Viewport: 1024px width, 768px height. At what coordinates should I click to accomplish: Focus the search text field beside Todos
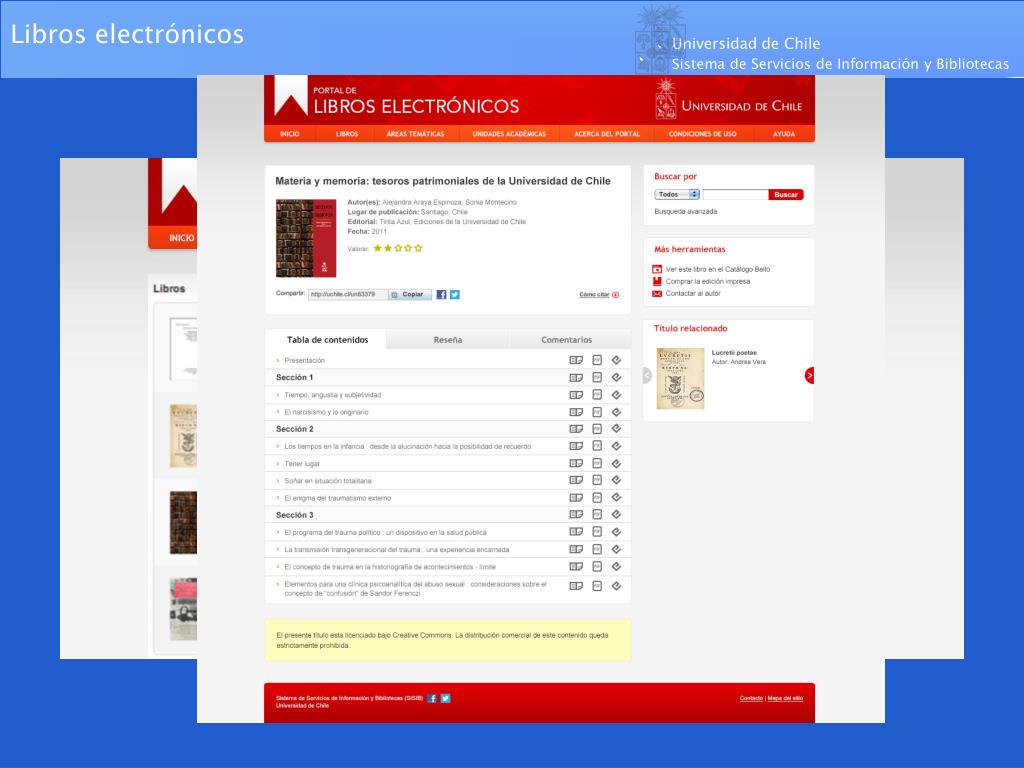[735, 195]
